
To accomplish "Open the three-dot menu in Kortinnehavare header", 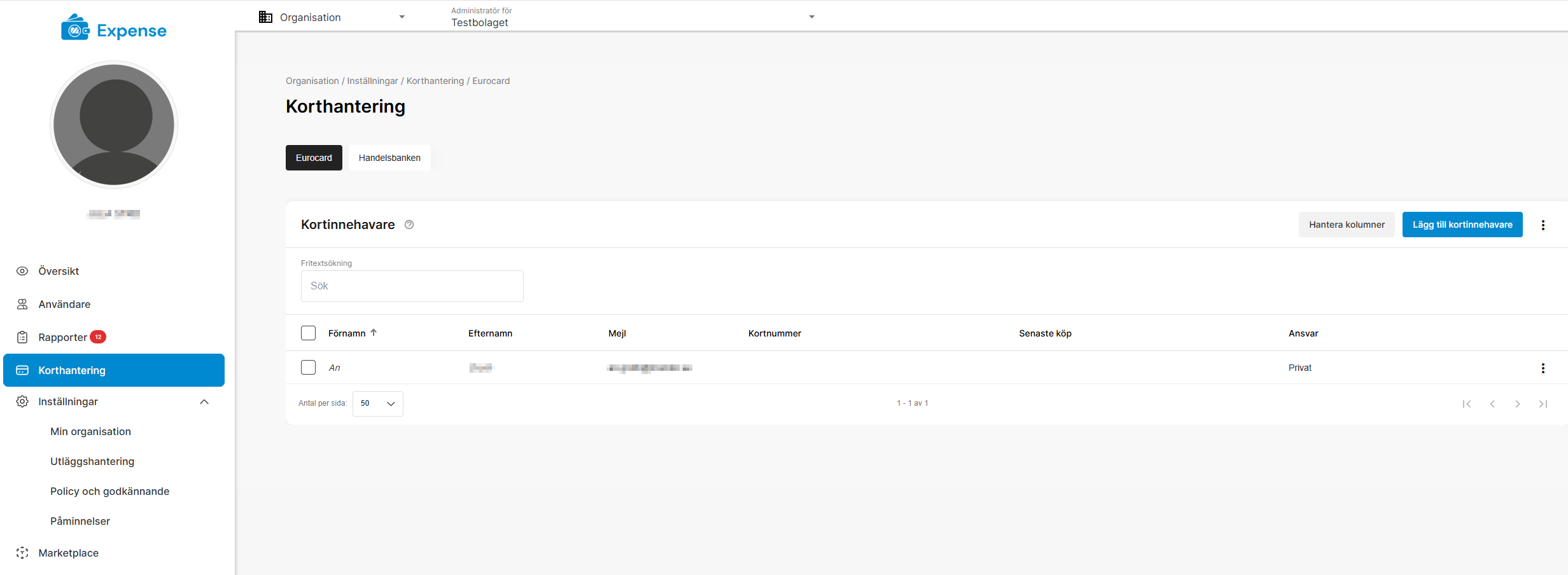I will [x=1543, y=225].
